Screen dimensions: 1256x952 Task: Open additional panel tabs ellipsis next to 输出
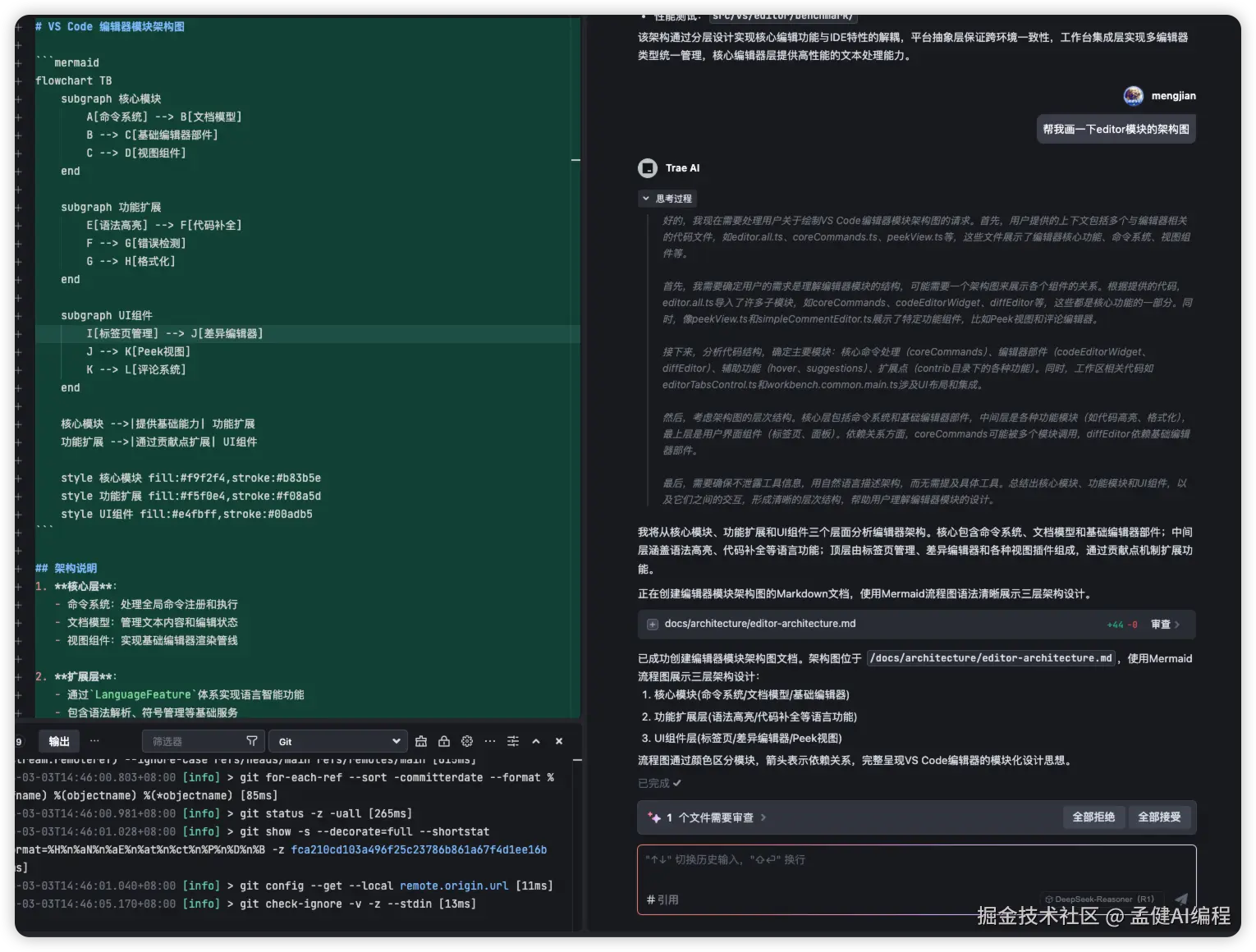pos(94,741)
